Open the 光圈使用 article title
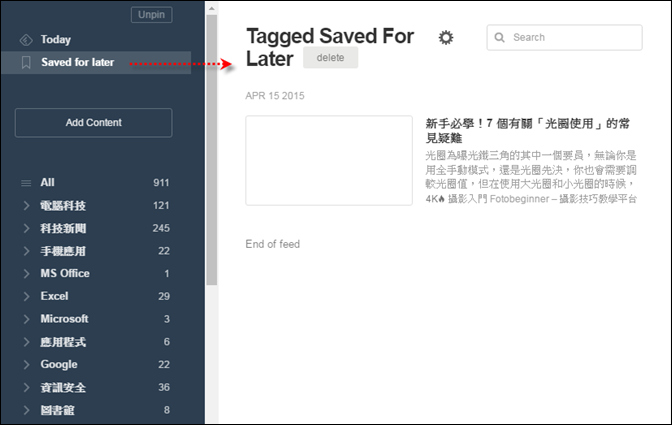 (x=528, y=131)
